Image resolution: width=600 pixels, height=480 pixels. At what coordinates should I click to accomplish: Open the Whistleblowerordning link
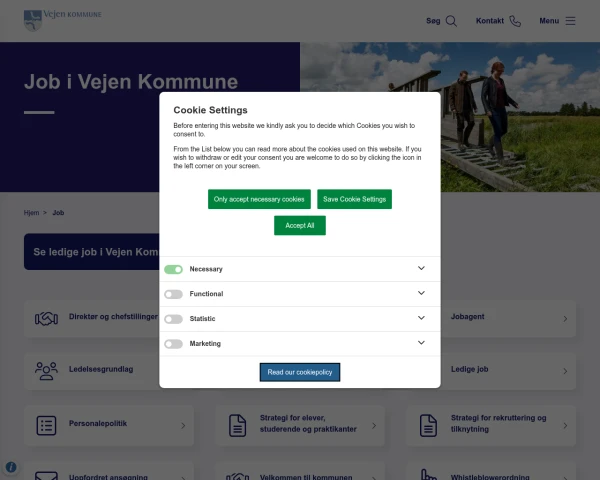click(x=490, y=477)
